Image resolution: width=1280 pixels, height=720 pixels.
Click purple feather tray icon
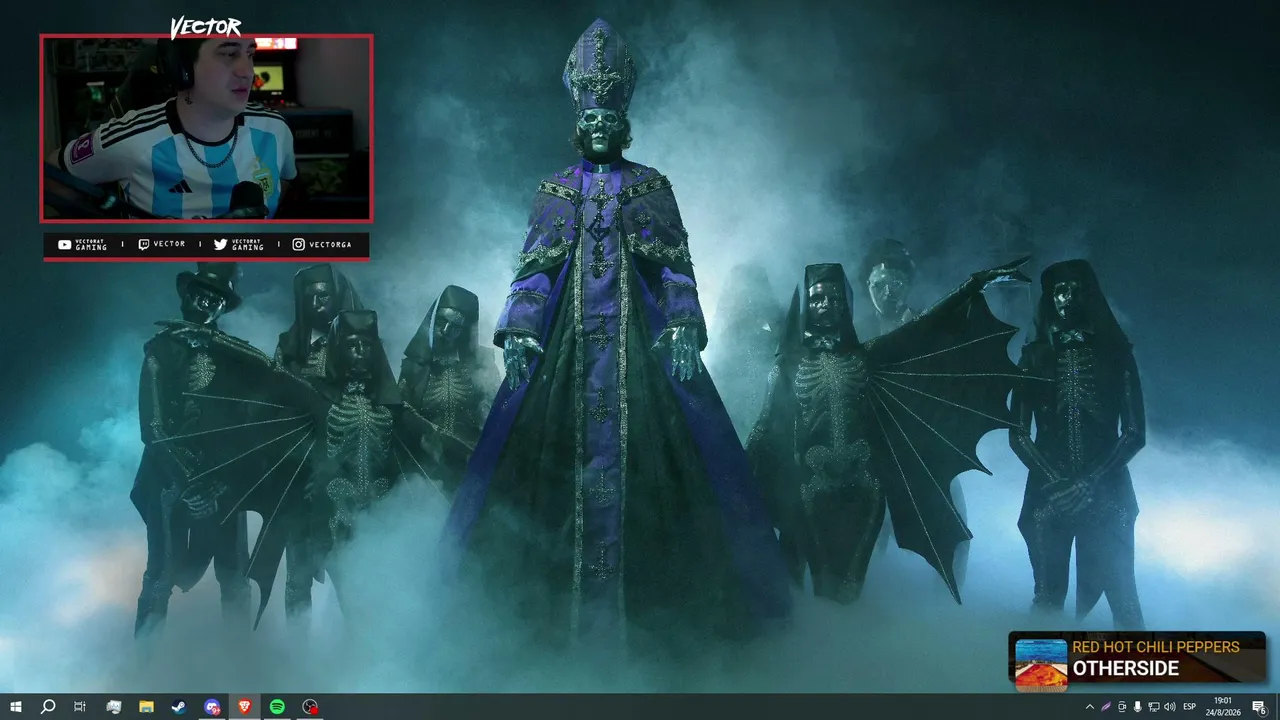click(x=1106, y=707)
